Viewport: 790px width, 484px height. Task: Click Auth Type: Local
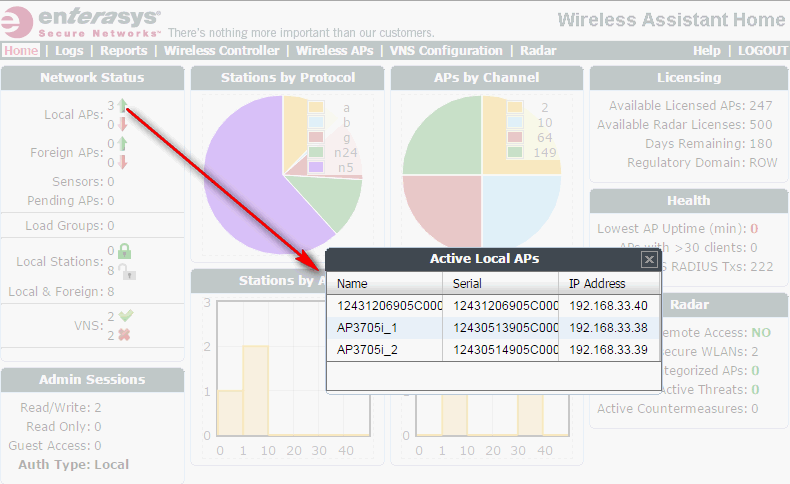coord(74,464)
